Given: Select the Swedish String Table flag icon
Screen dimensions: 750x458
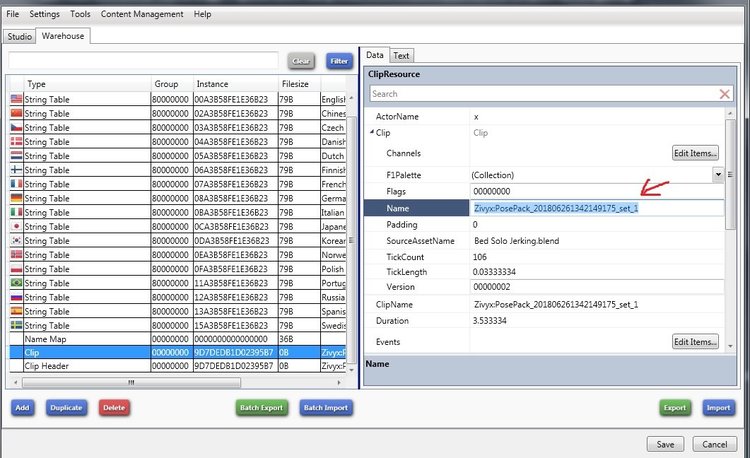Looking at the screenshot, I should 16,325.
